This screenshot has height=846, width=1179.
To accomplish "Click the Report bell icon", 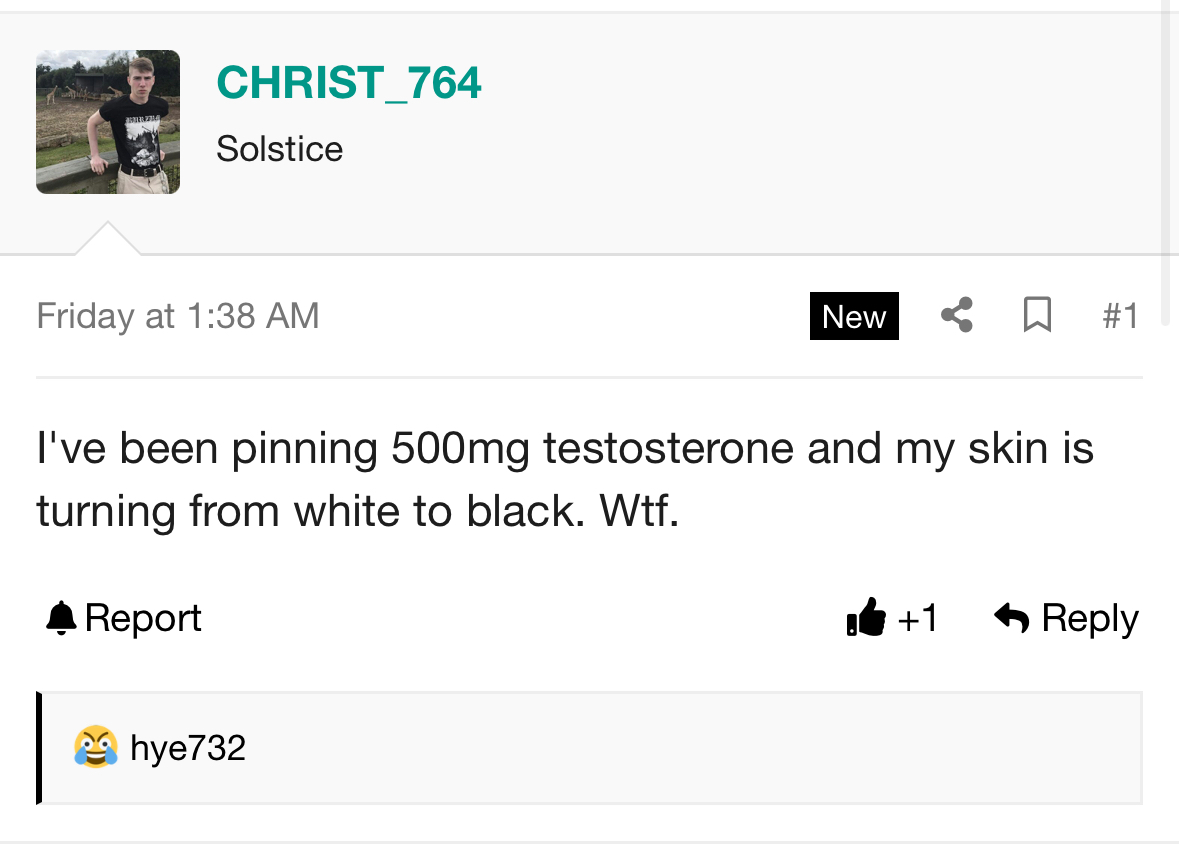I will [61, 618].
